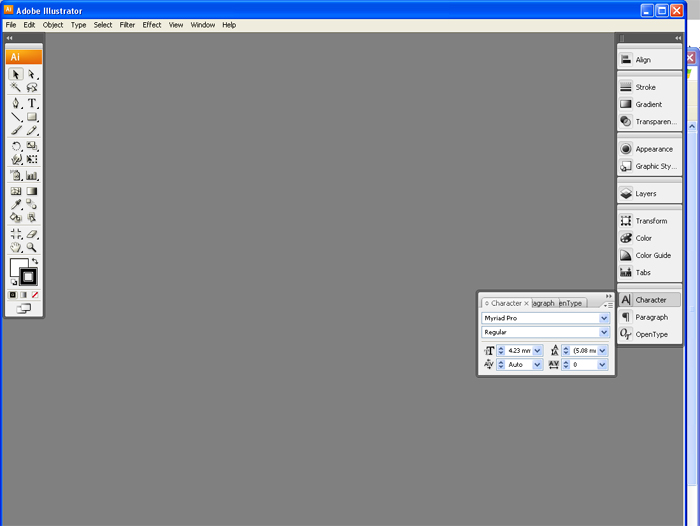Select the Blend tool
The width and height of the screenshot is (700, 526).
coord(32,205)
